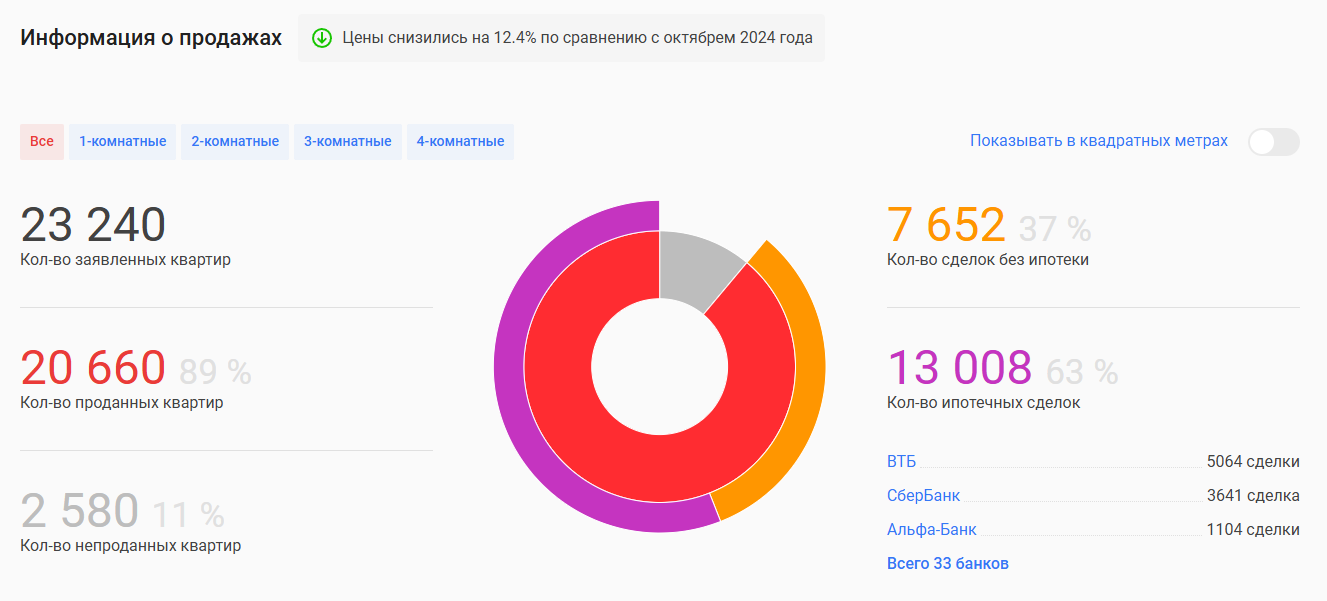Select the "Все" filter tab
The height and width of the screenshot is (601, 1327).
coord(42,142)
